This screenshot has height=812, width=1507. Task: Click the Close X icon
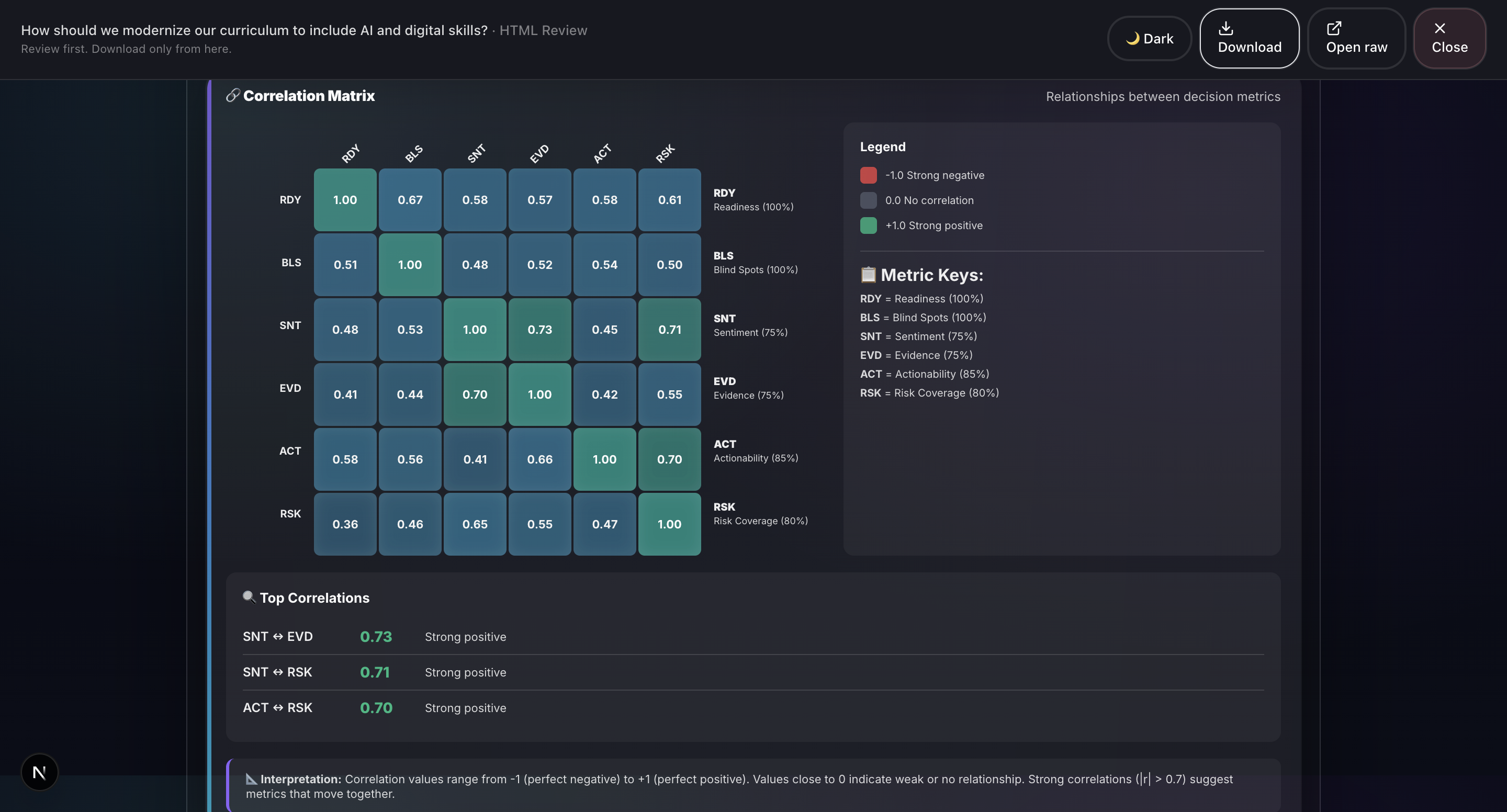point(1439,28)
